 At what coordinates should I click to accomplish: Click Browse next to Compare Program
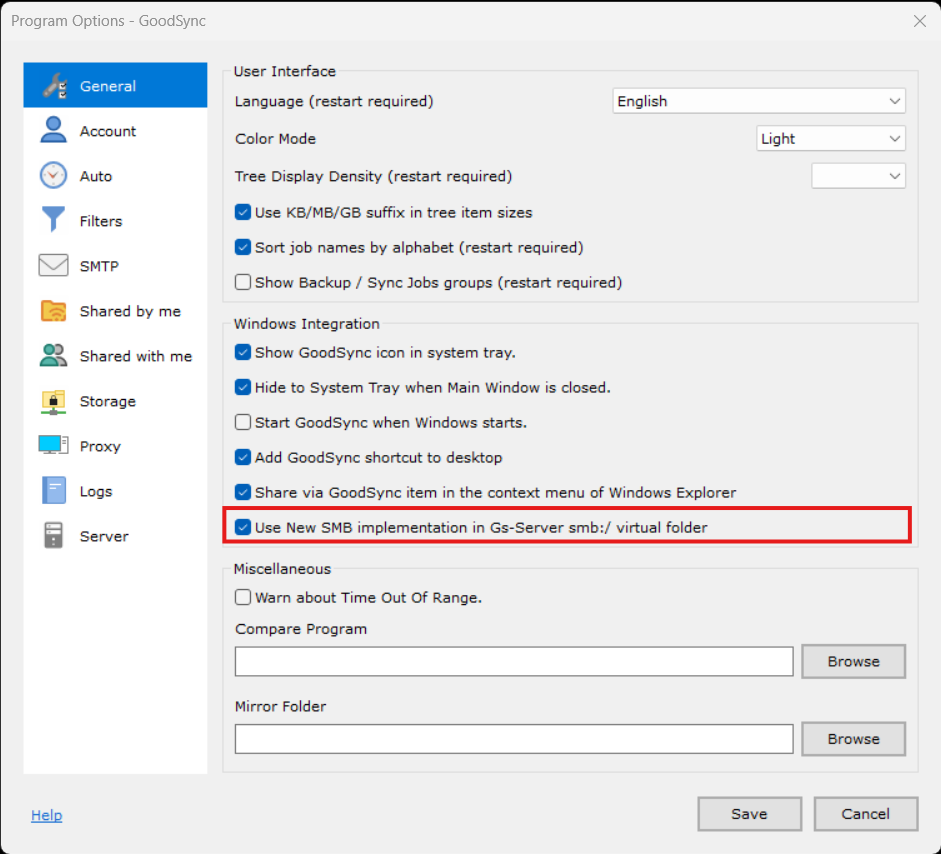(853, 661)
